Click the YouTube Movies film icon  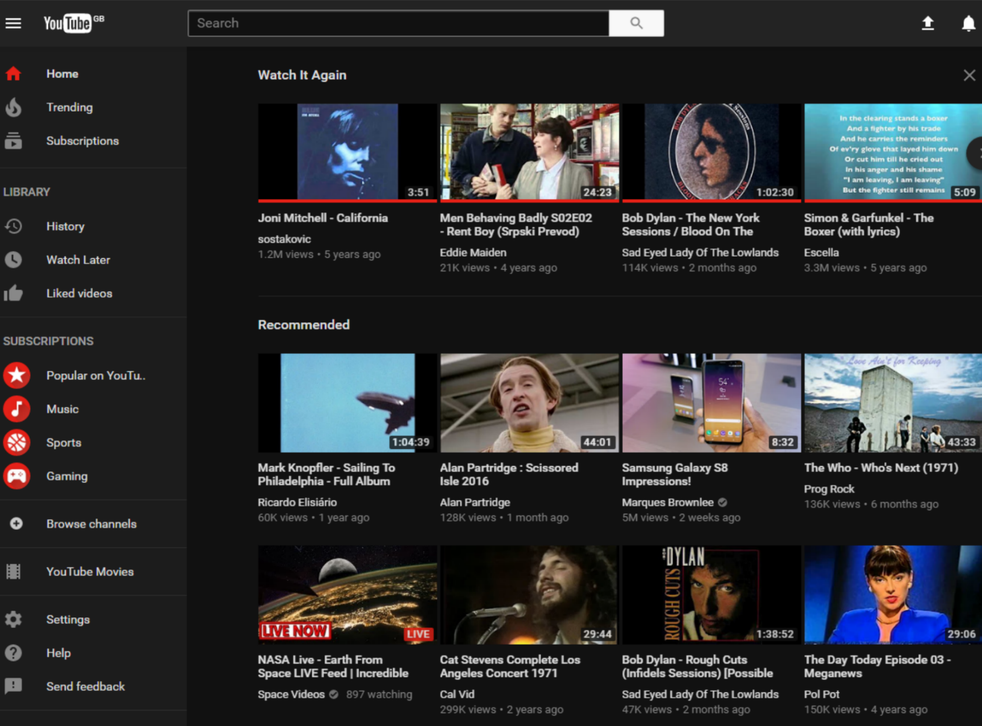(x=13, y=571)
